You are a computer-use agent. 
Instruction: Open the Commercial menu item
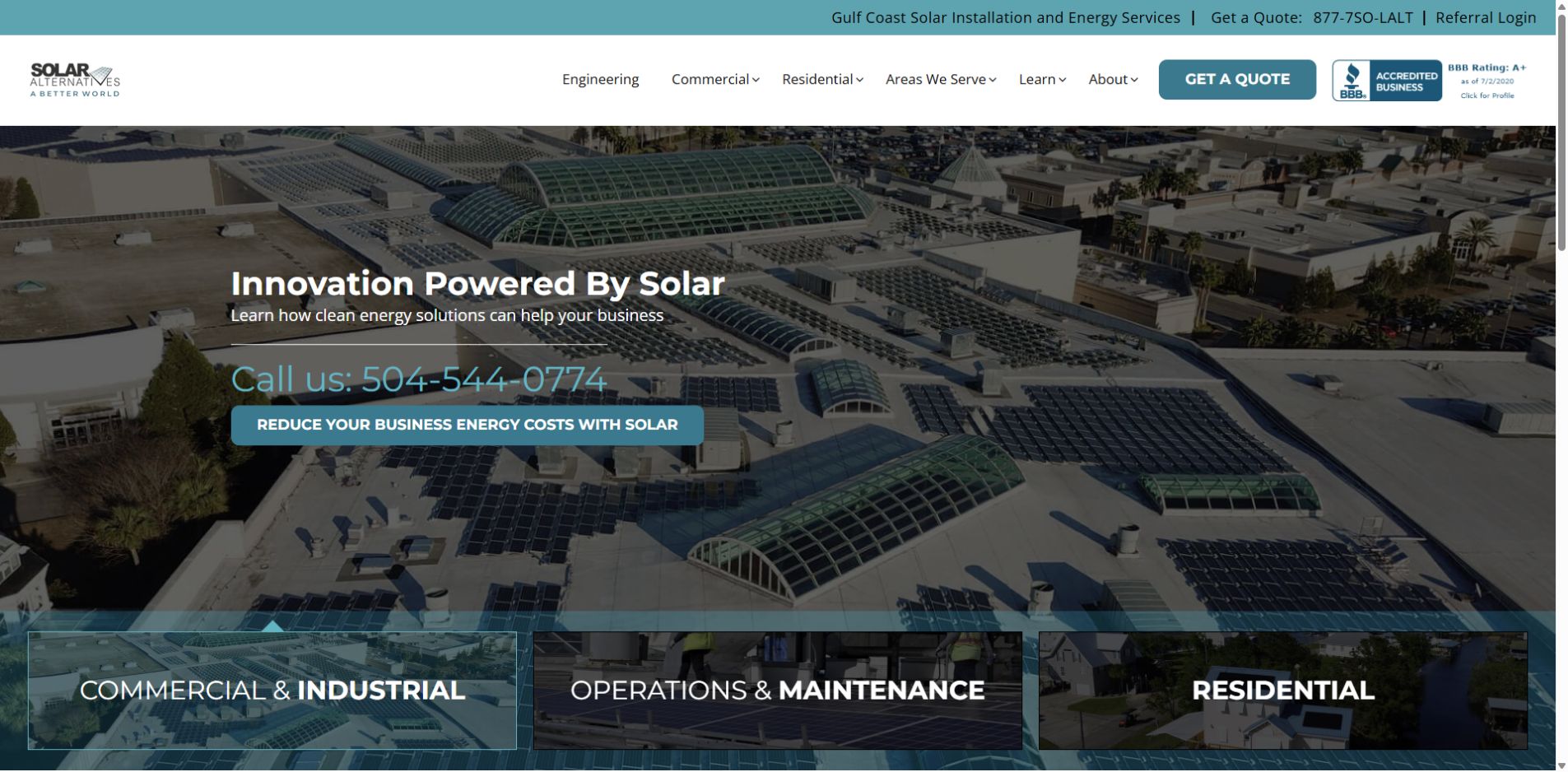click(710, 79)
